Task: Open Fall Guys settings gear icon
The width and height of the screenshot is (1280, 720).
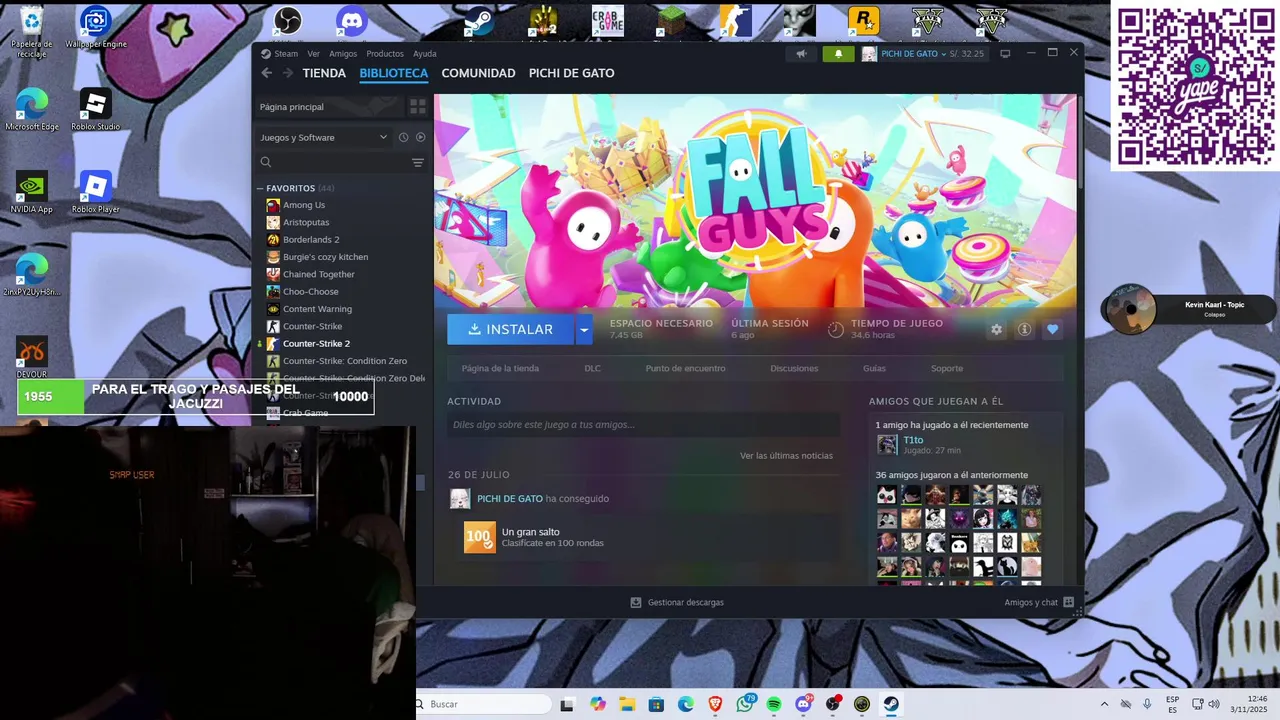Action: [996, 329]
